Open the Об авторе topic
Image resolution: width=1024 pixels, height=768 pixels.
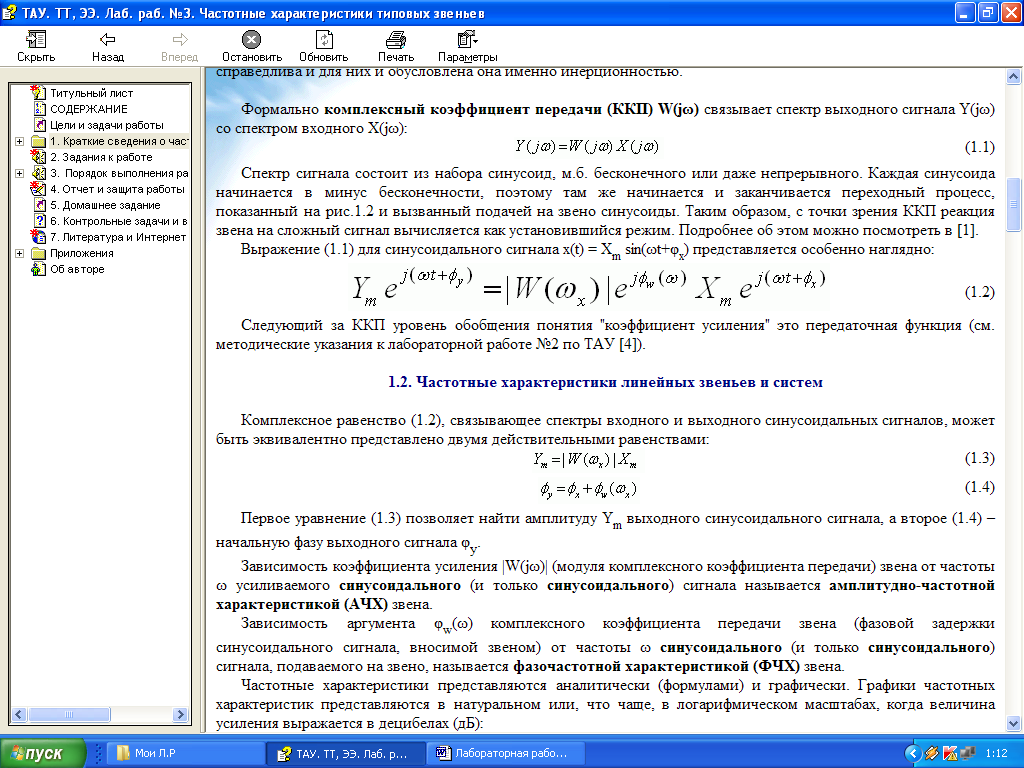(x=77, y=269)
